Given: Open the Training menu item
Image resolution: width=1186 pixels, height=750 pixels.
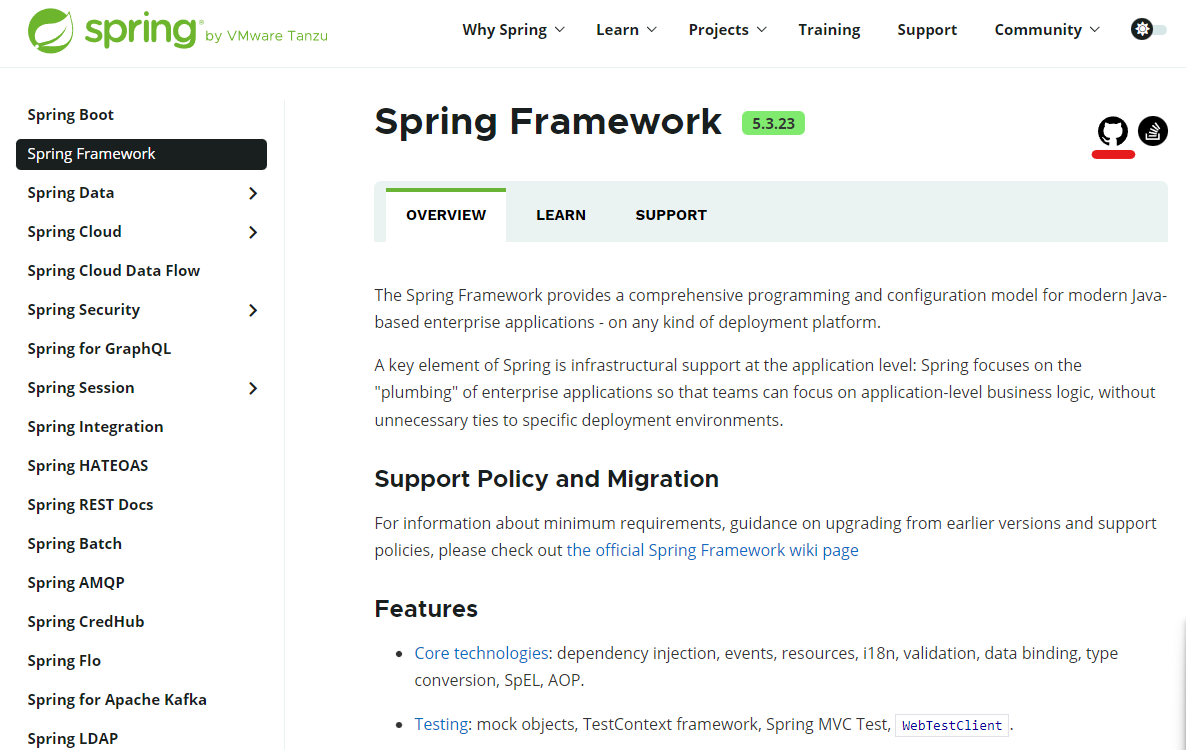Looking at the screenshot, I should pyautogui.click(x=829, y=30).
